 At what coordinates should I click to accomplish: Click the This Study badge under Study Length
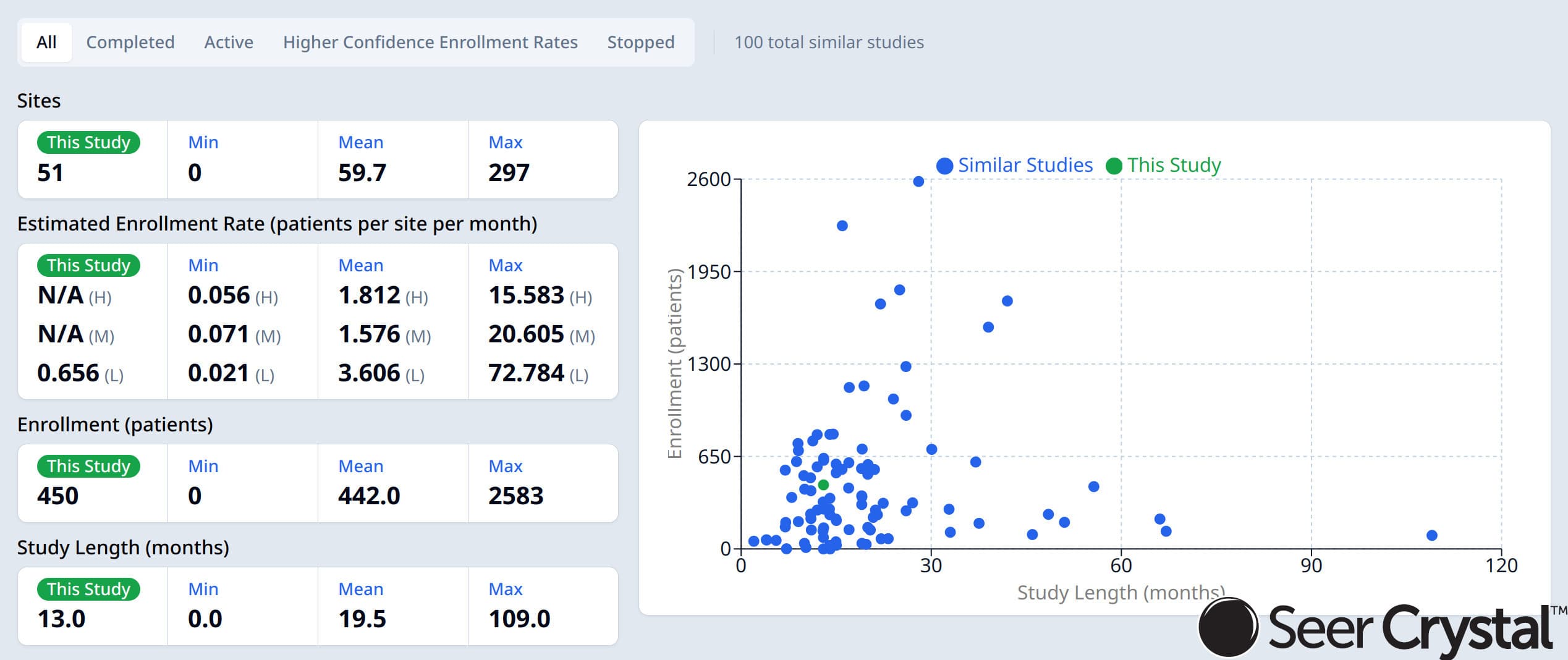coord(89,589)
